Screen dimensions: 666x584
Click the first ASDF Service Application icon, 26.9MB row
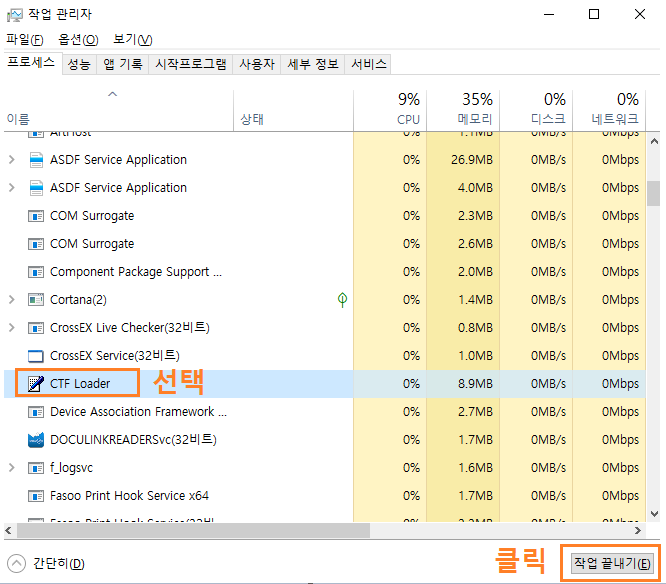(36, 160)
